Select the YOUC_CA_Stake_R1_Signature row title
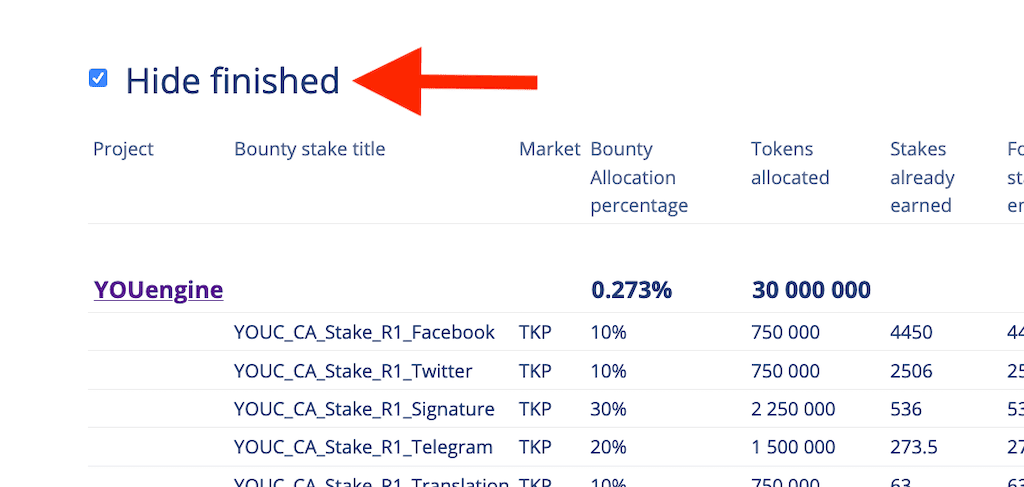Screen dimensions: 1024x487 click(364, 409)
